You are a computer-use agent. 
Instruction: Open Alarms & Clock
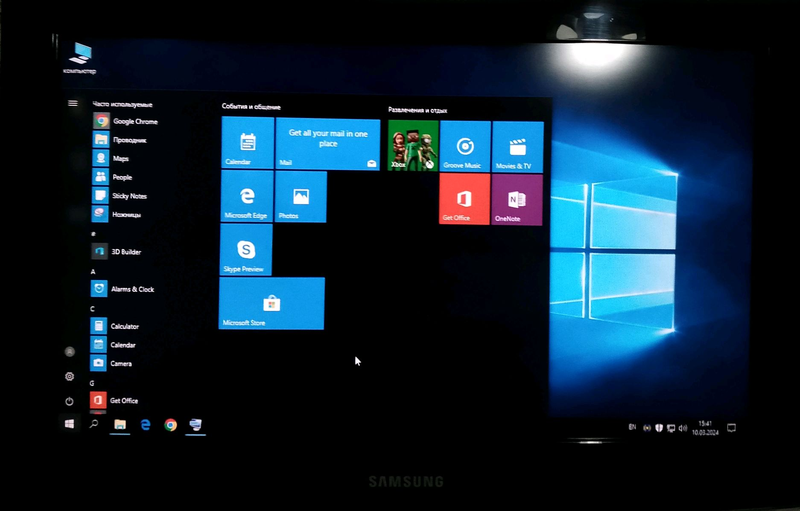coord(123,289)
